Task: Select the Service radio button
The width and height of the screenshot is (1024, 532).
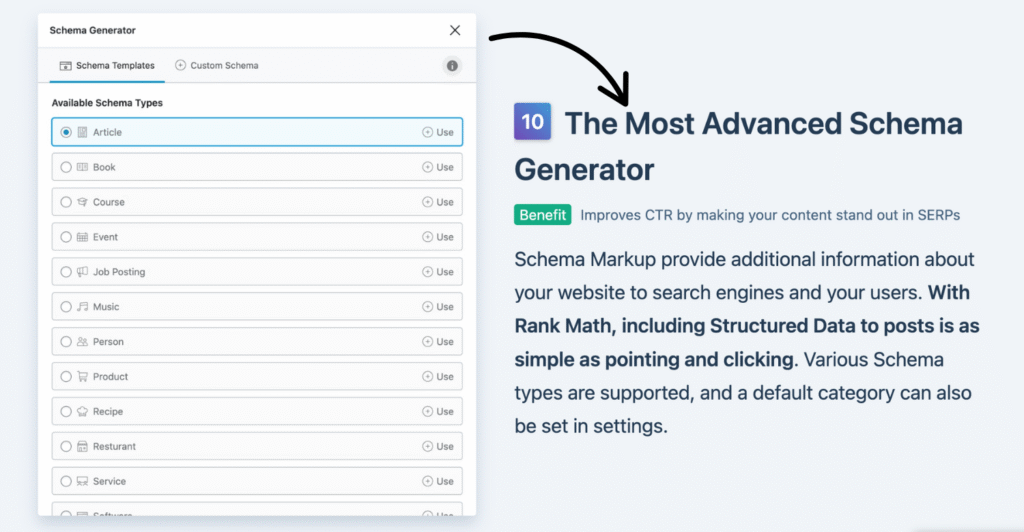Action: click(66, 481)
